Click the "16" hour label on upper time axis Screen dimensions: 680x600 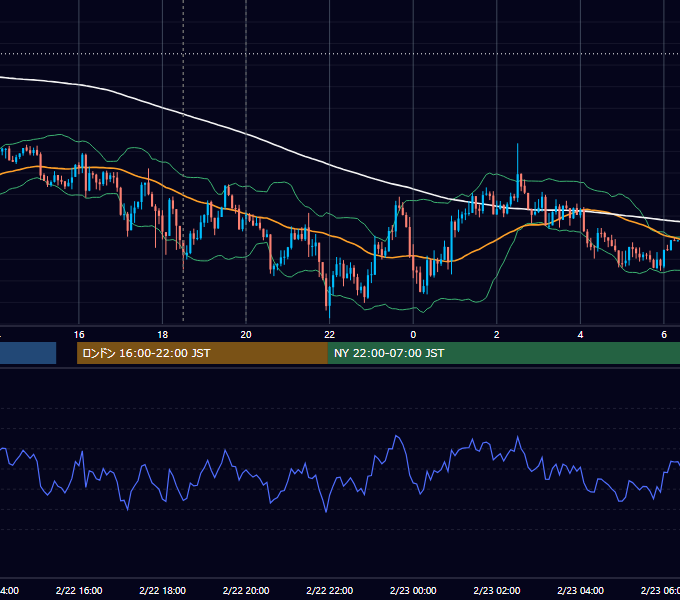coord(79,335)
